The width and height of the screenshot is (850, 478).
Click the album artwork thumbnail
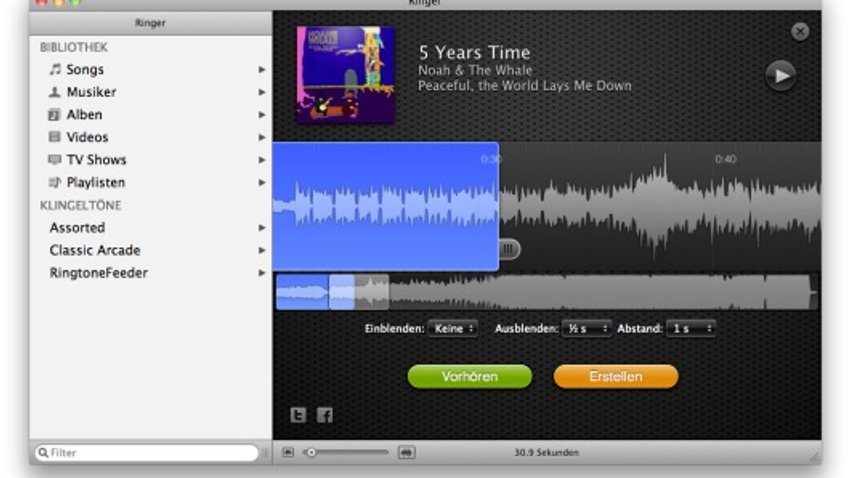(x=346, y=75)
